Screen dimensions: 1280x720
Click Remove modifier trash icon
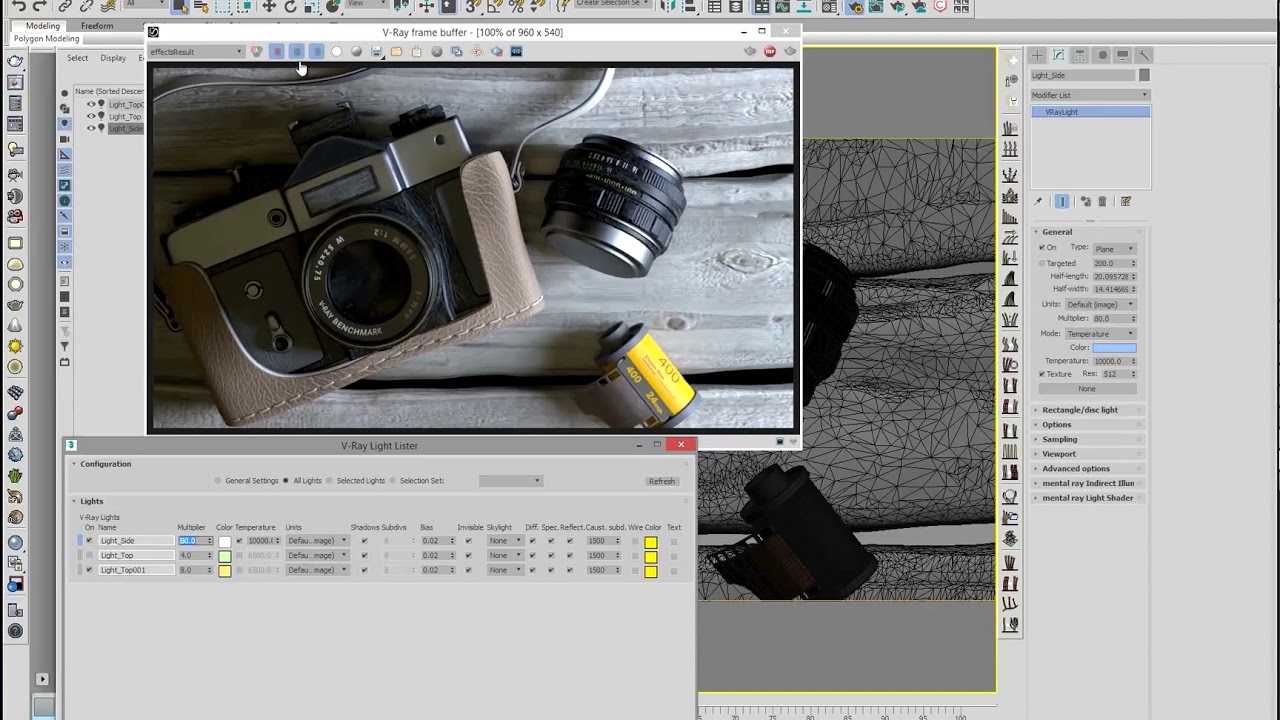1102,201
